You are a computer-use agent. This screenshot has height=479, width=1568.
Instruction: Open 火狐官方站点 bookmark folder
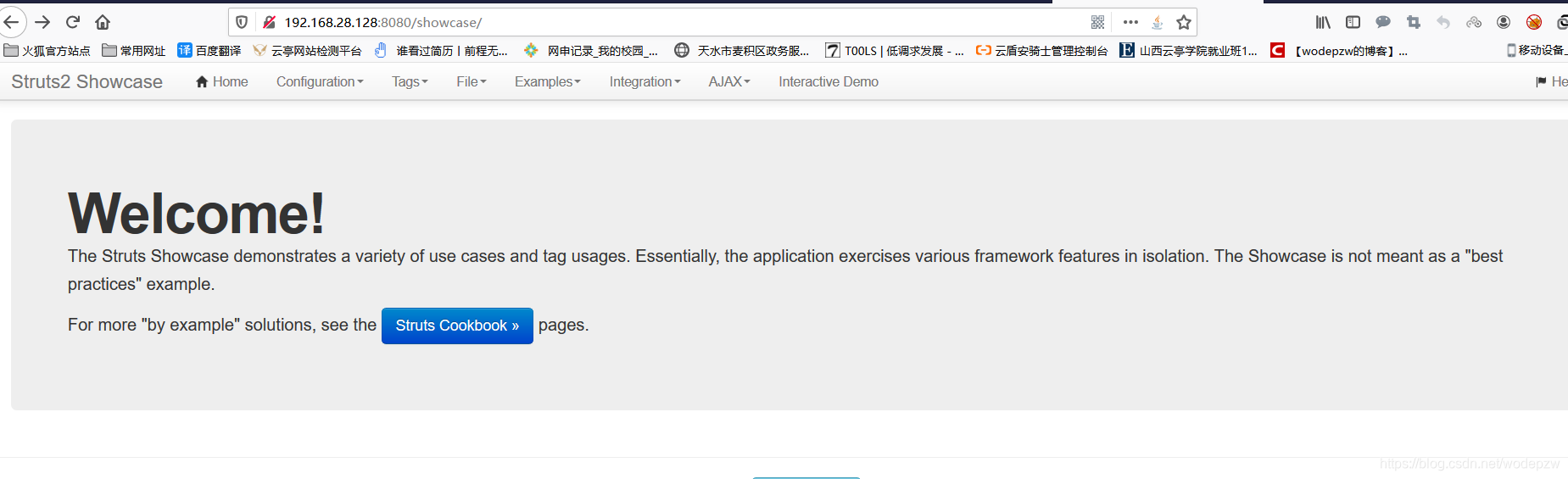click(47, 51)
